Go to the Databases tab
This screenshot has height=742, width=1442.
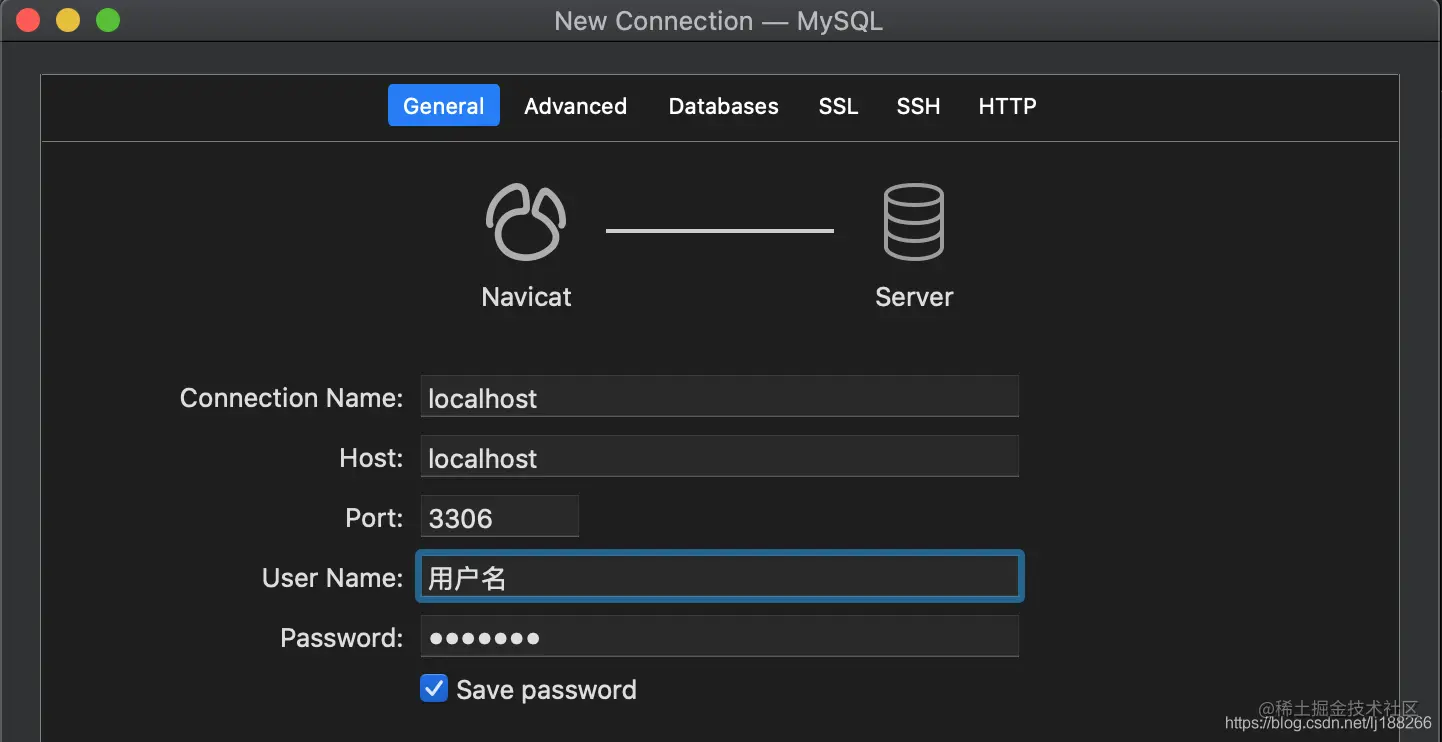pyautogui.click(x=723, y=106)
